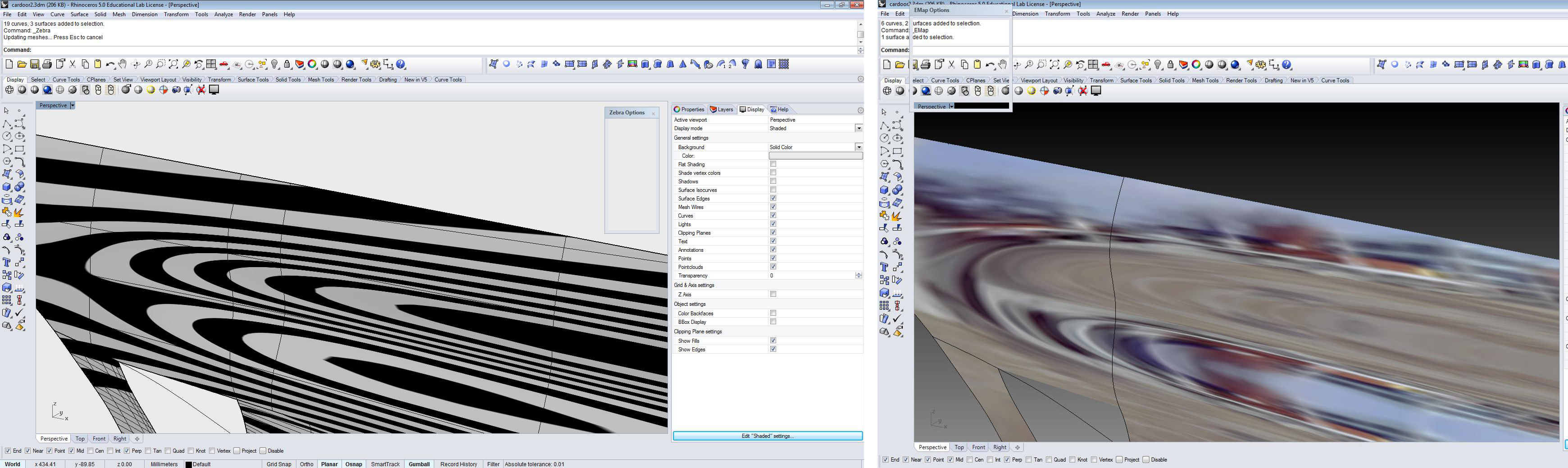Click the light bulb Hide icon in left window
The image size is (1568, 468).
274,64
